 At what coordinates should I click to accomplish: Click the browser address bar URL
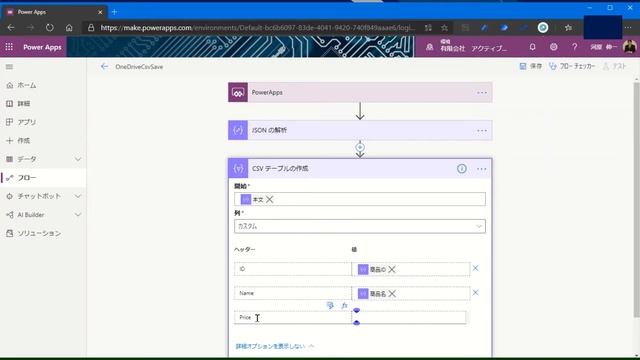(x=258, y=28)
